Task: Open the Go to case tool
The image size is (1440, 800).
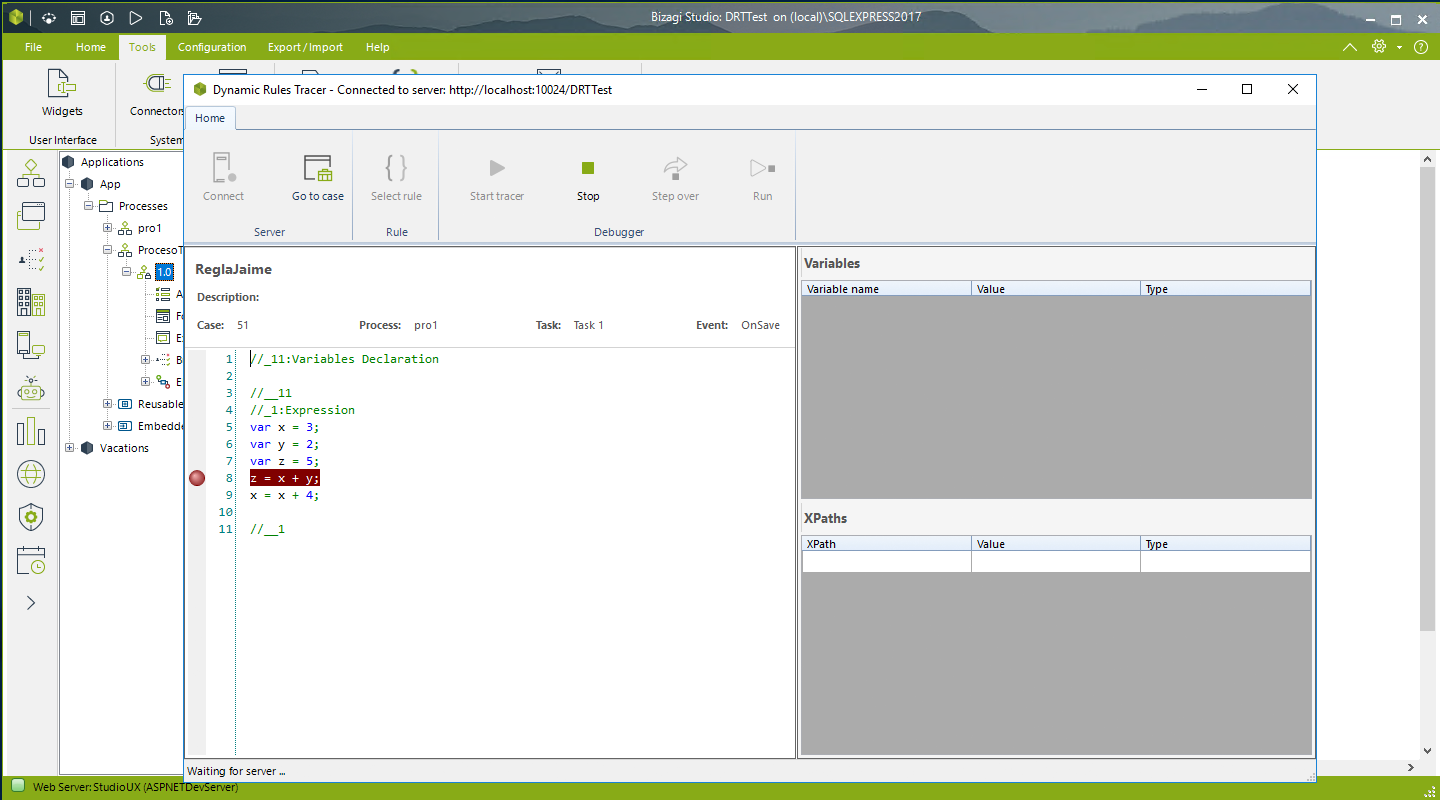Action: point(318,178)
